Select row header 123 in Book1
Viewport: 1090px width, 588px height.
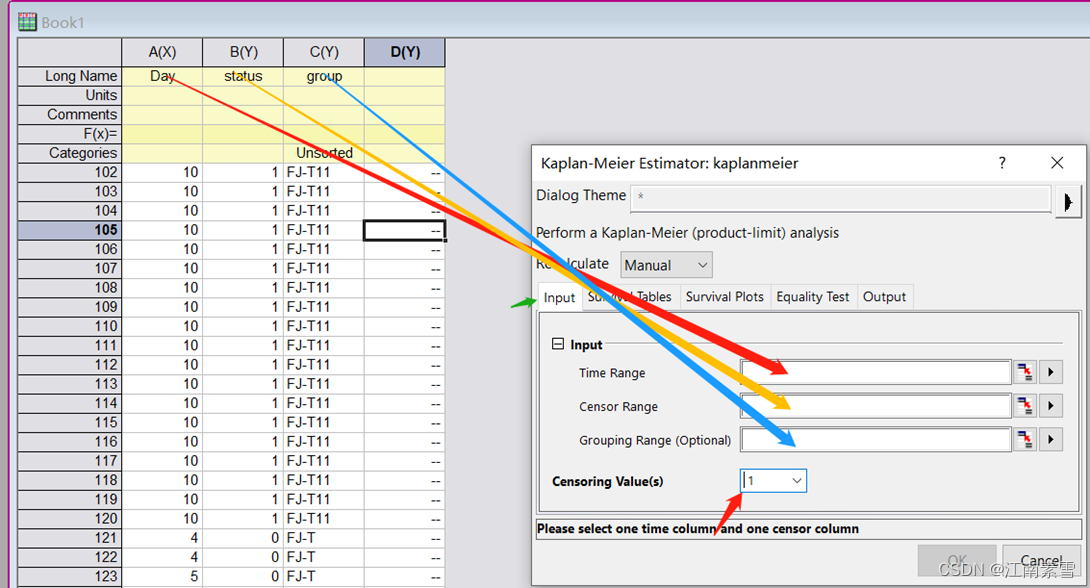tap(70, 576)
